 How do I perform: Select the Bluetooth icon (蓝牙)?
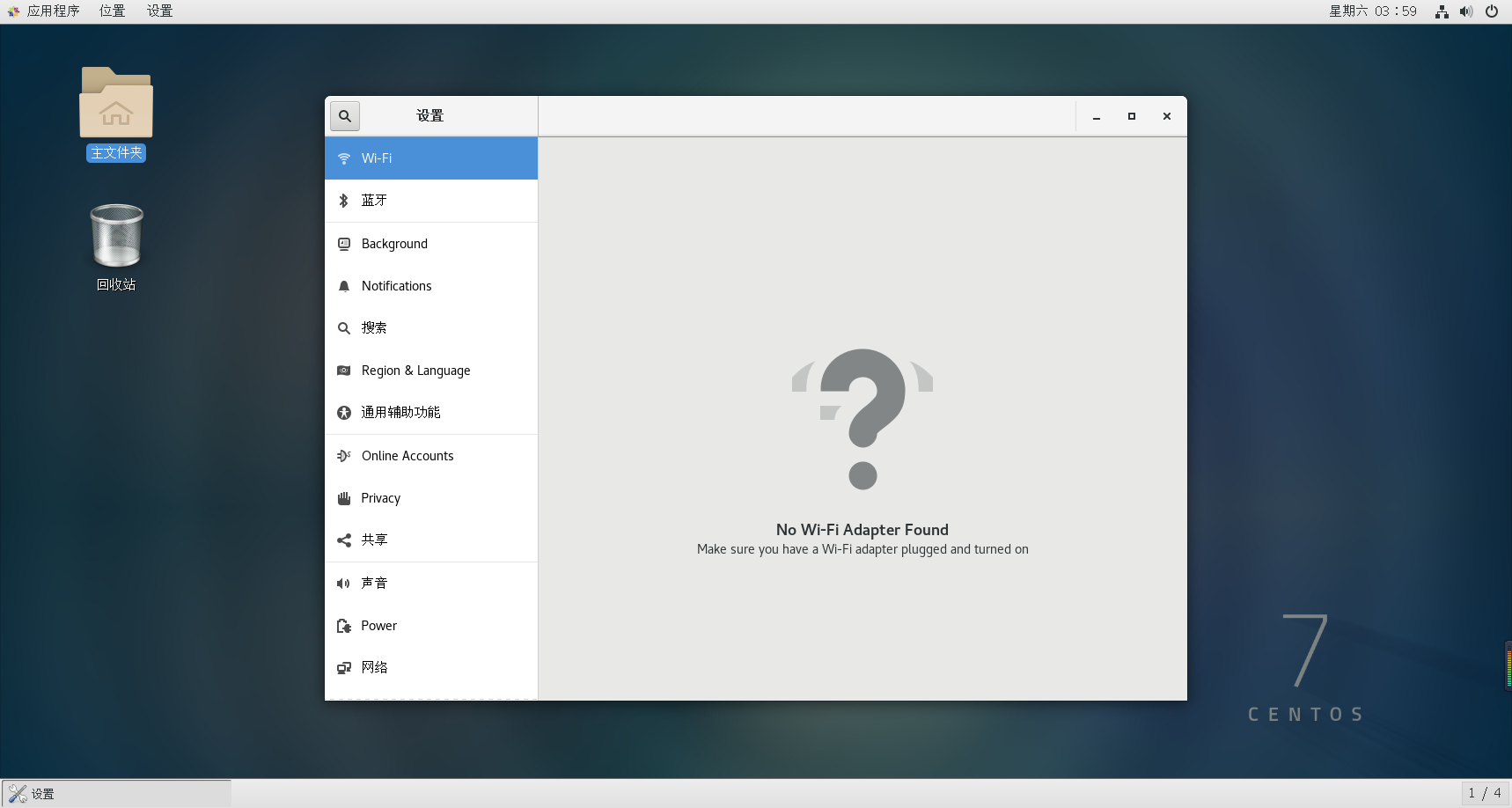coord(344,201)
